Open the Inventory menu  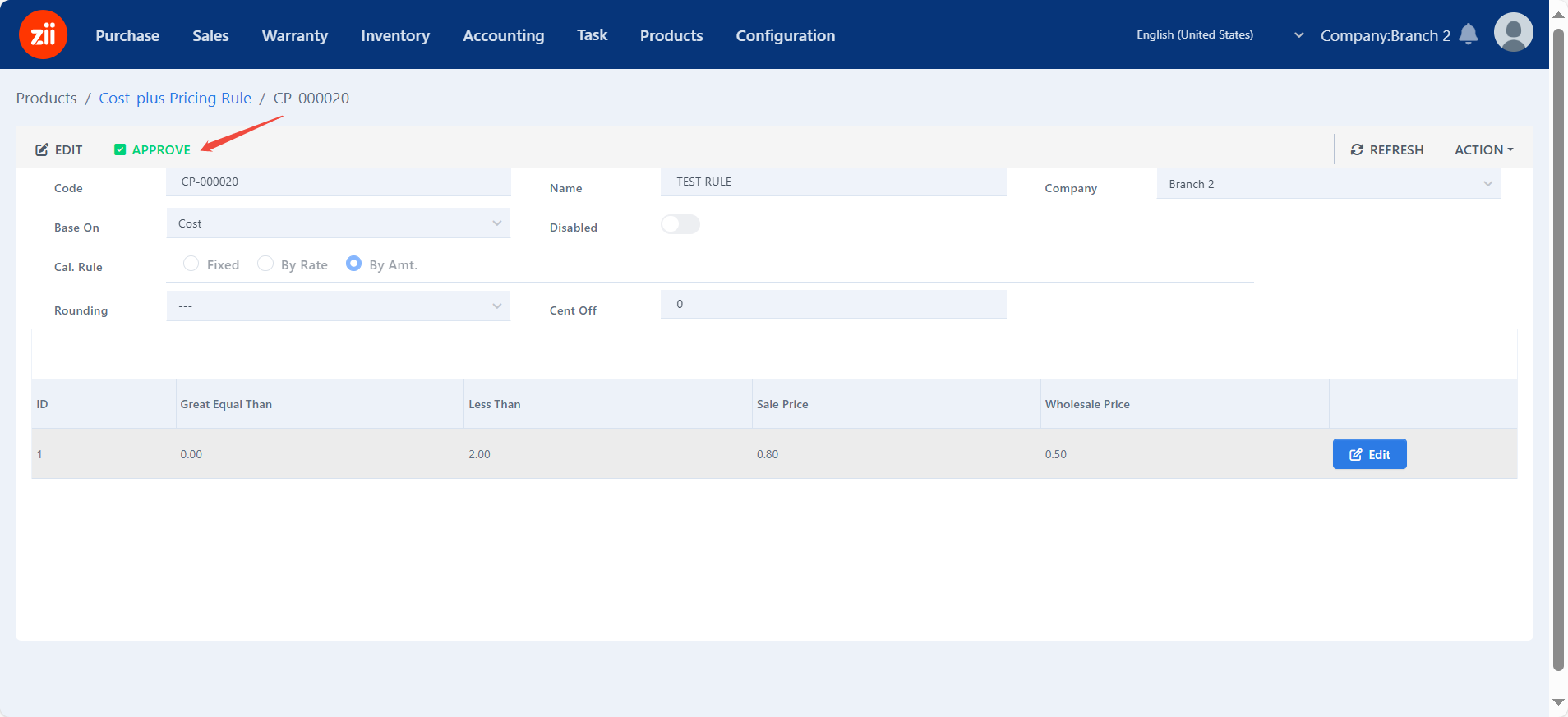click(394, 35)
